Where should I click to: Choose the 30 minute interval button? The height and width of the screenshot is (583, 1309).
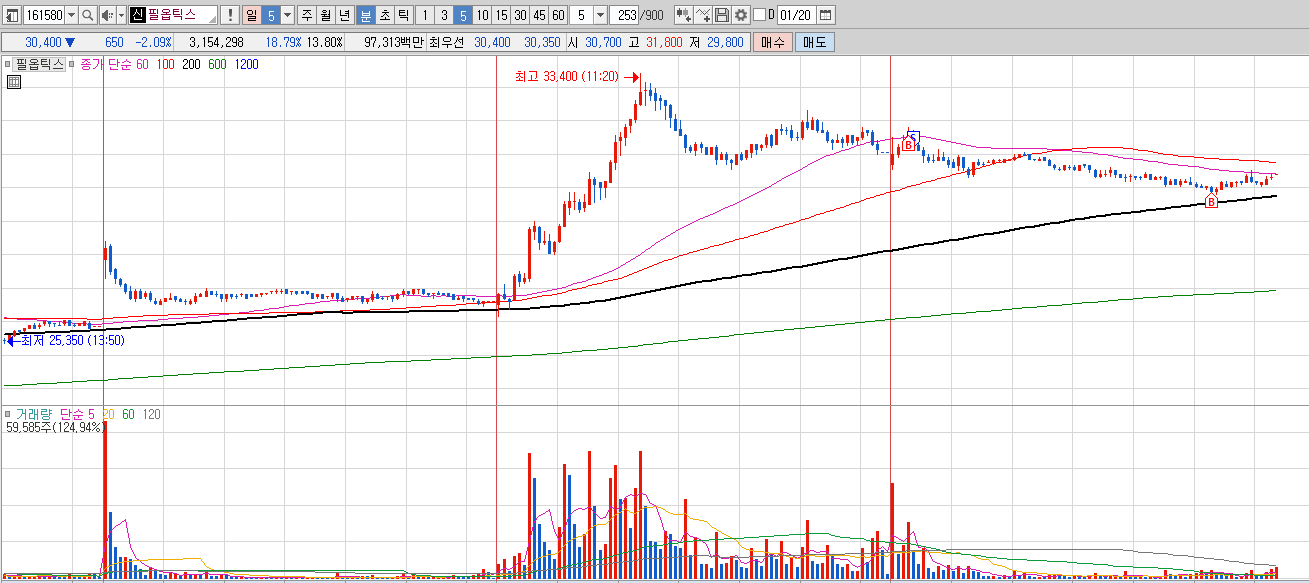tap(520, 15)
